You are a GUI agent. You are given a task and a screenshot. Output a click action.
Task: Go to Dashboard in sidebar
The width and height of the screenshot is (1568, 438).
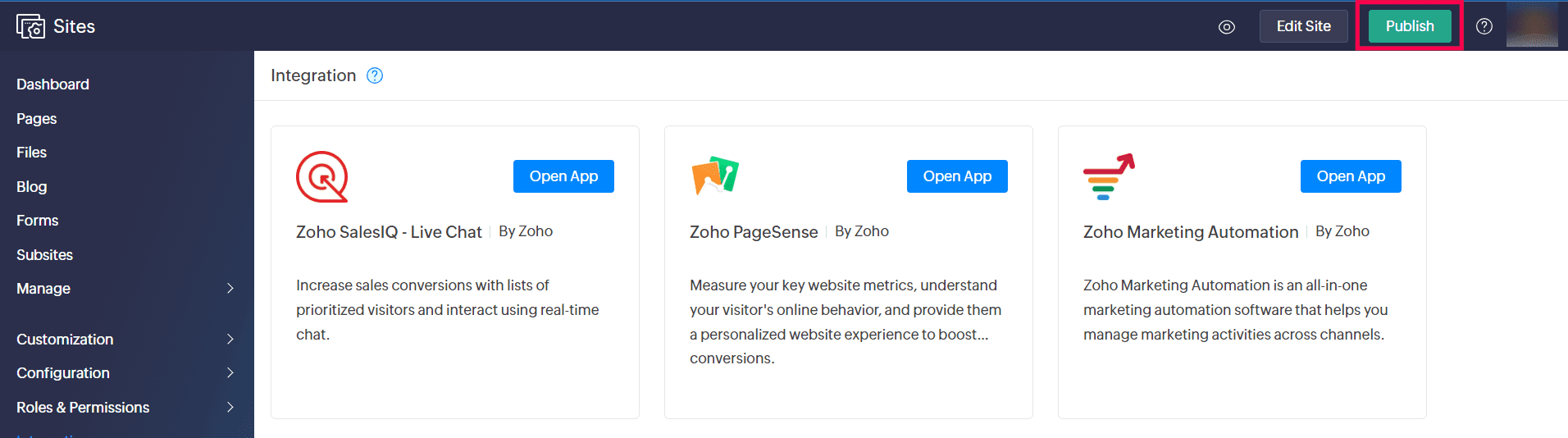(x=52, y=84)
